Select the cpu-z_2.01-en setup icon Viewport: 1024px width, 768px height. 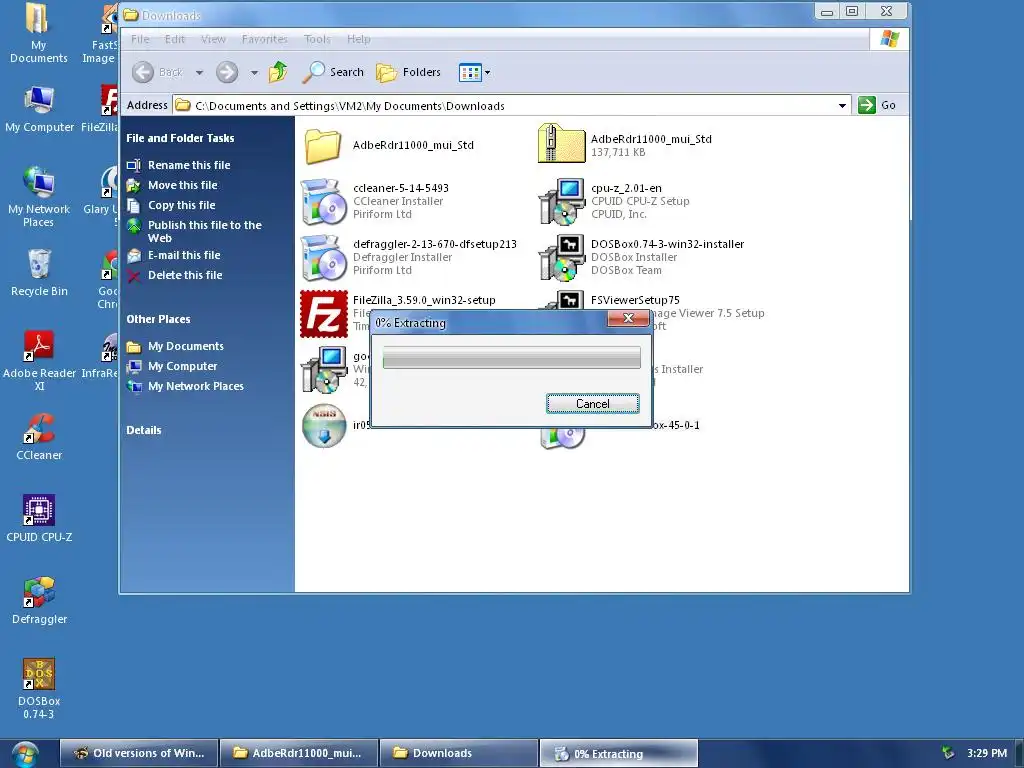click(561, 201)
